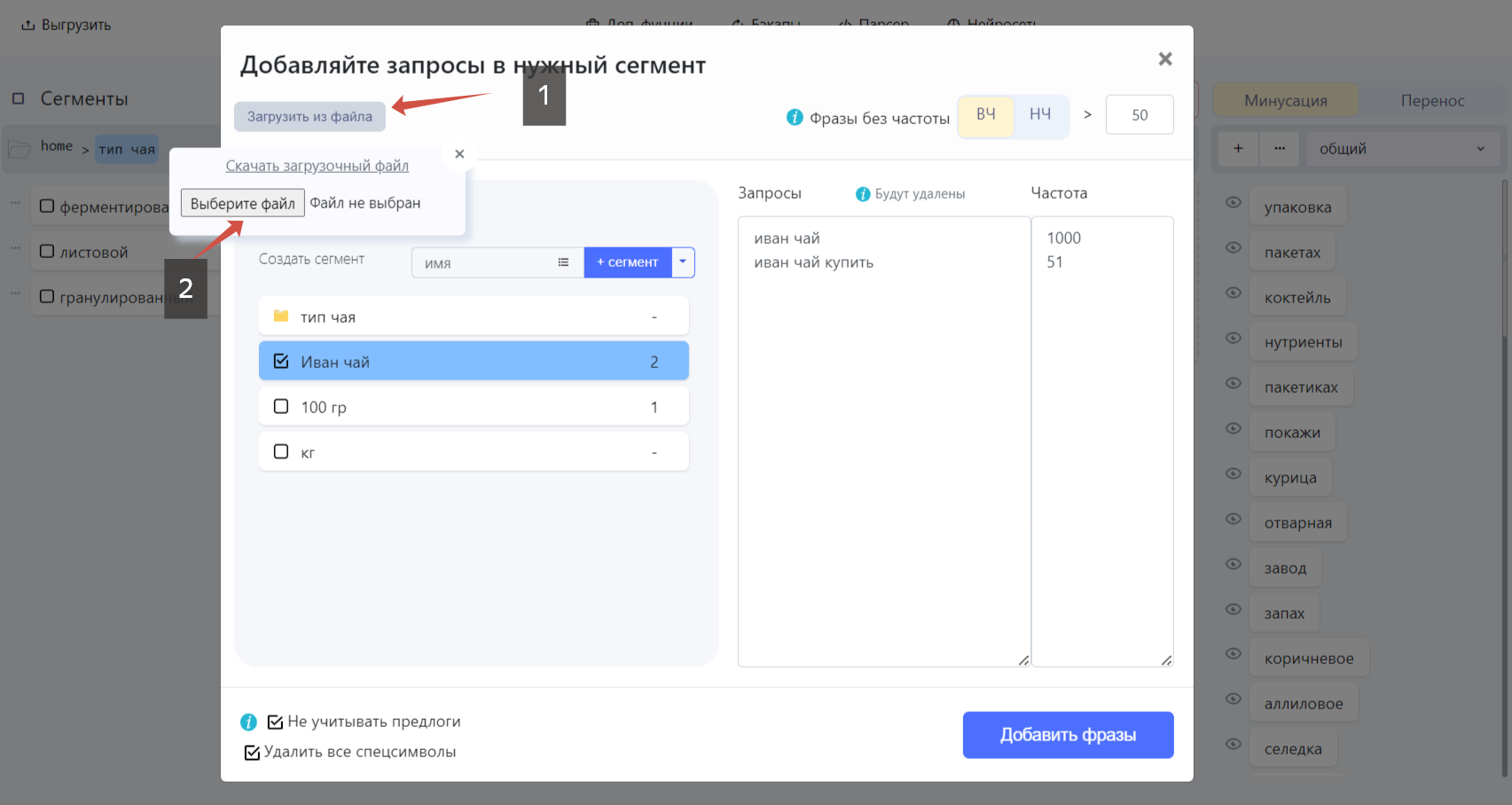Click info icon near 'Не учитывать предлоги'
The image size is (1512, 805).
coord(249,722)
